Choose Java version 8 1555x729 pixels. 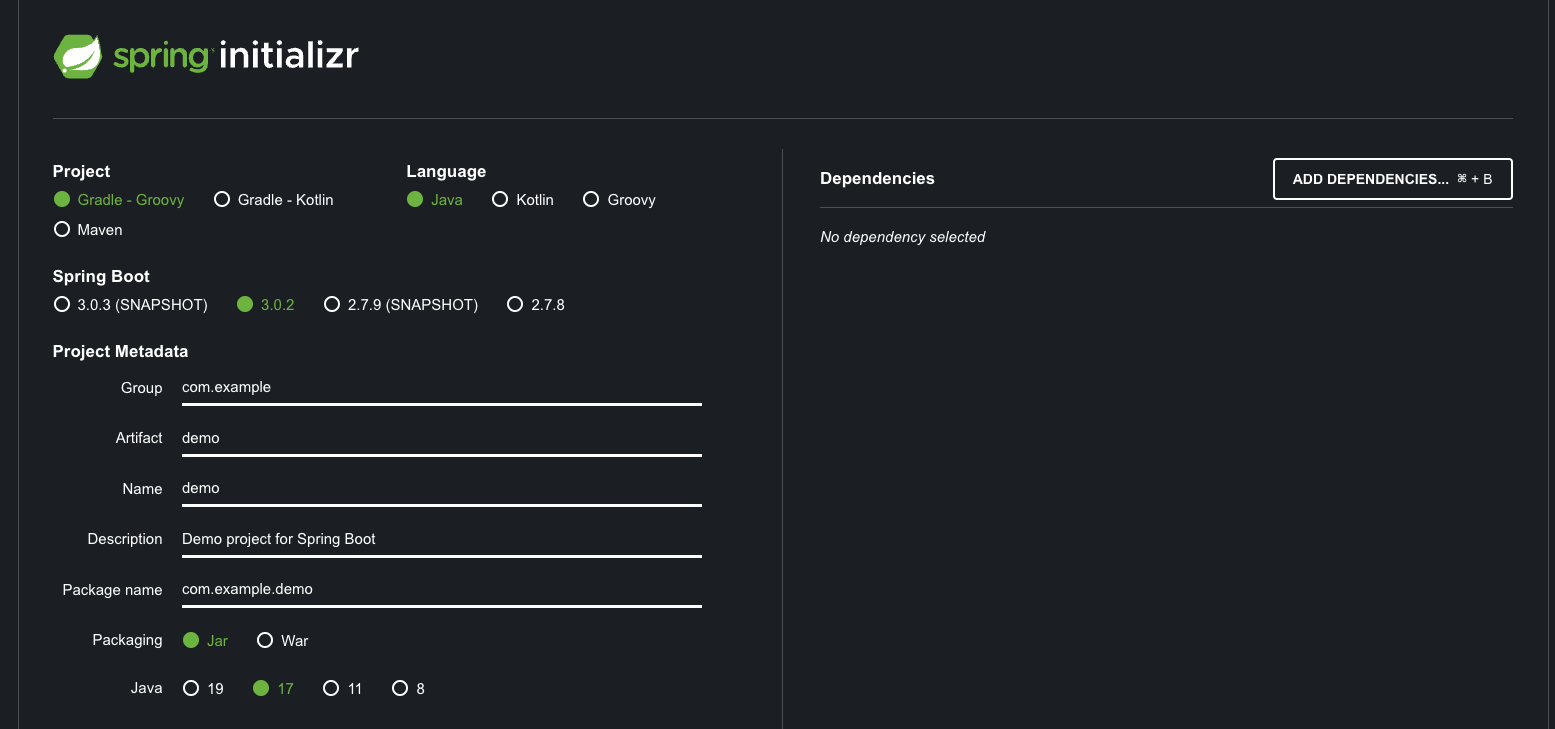click(x=409, y=689)
